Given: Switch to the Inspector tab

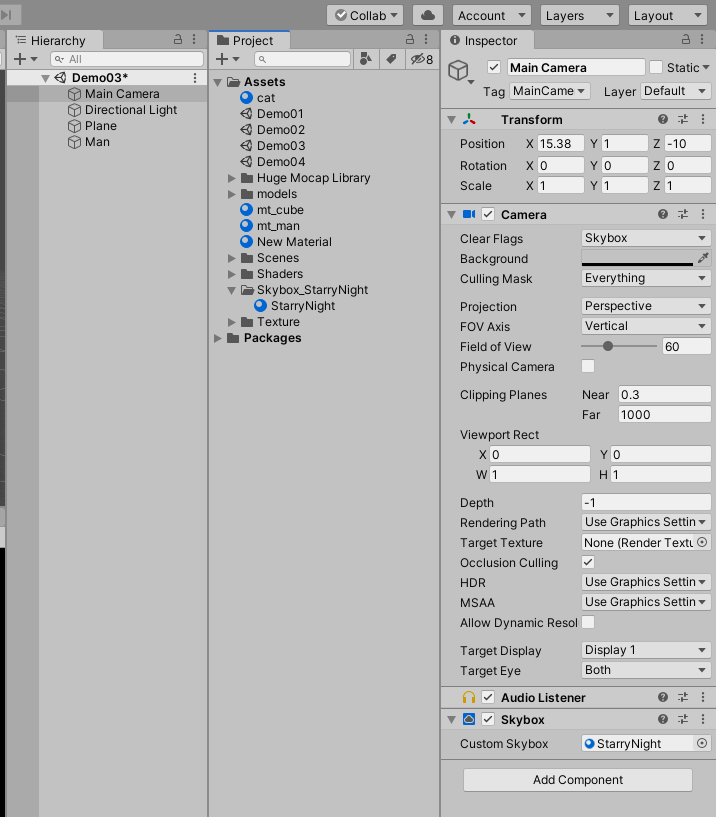Looking at the screenshot, I should (487, 40).
